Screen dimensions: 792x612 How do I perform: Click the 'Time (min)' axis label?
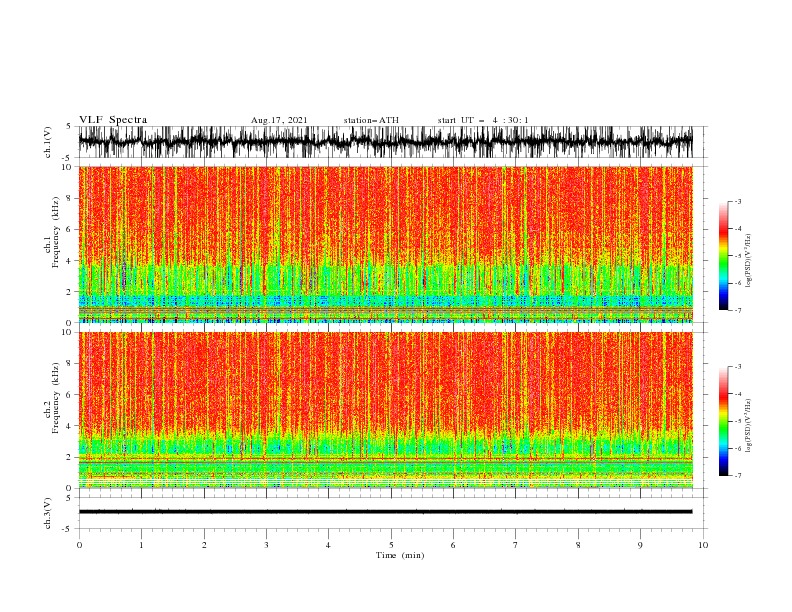click(400, 555)
